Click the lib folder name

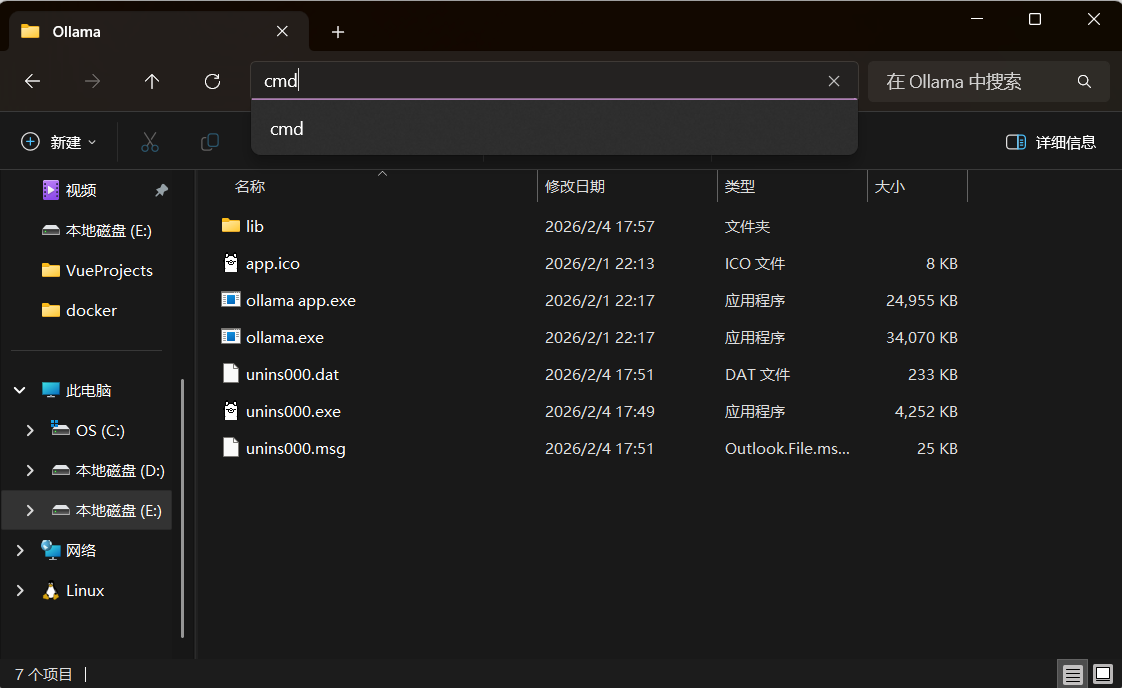[255, 226]
